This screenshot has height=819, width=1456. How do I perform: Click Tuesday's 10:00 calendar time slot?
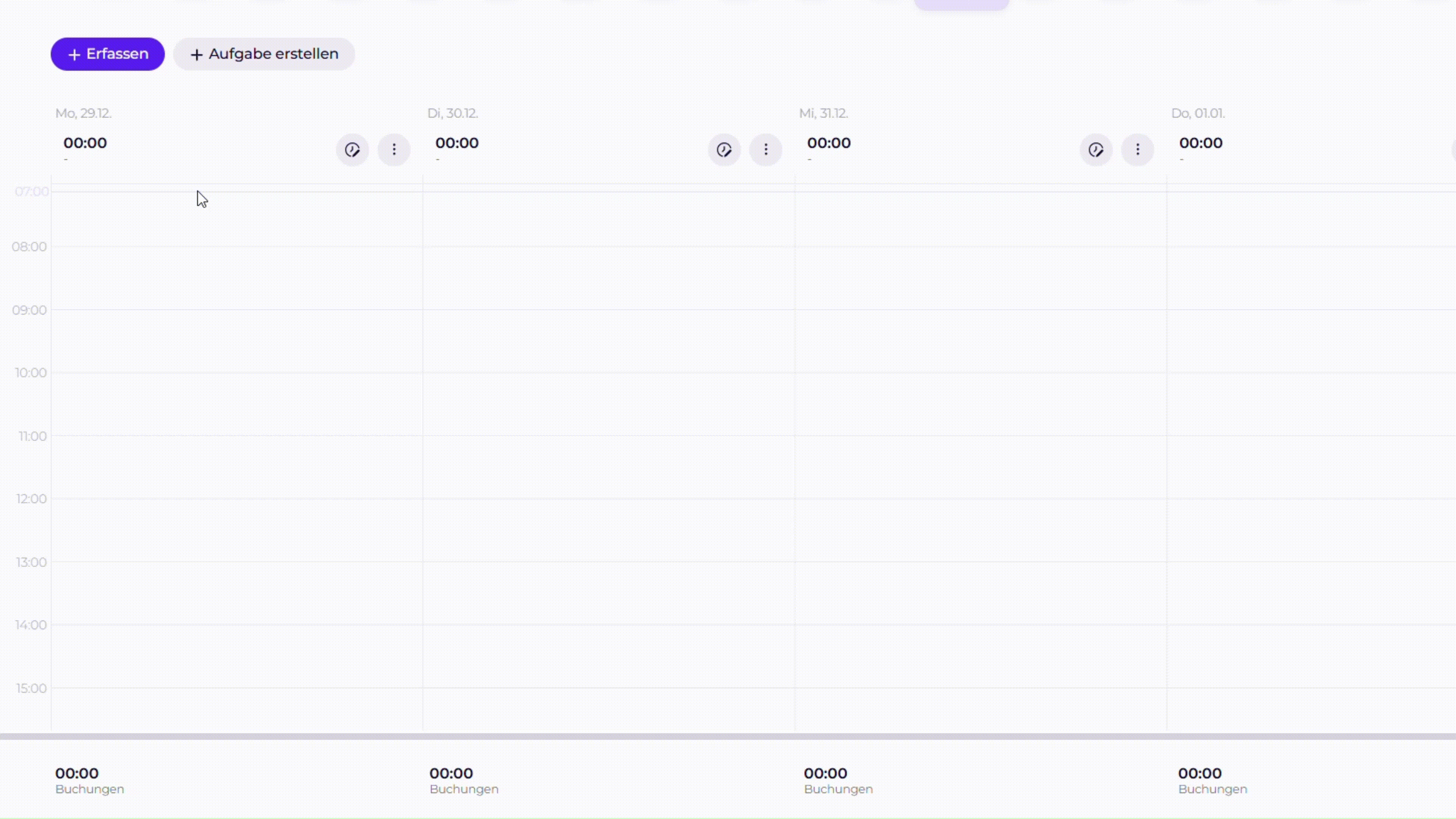point(609,403)
